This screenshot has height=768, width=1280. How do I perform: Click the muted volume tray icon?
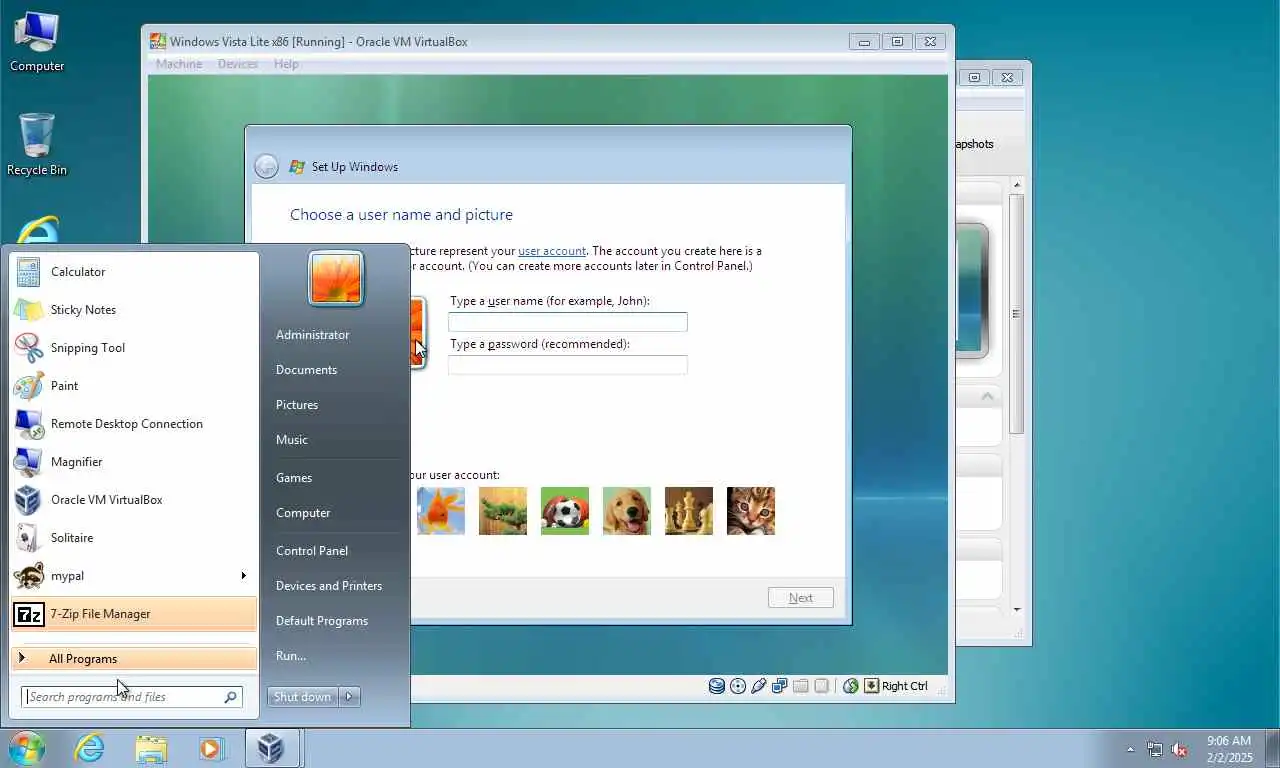(x=1180, y=749)
